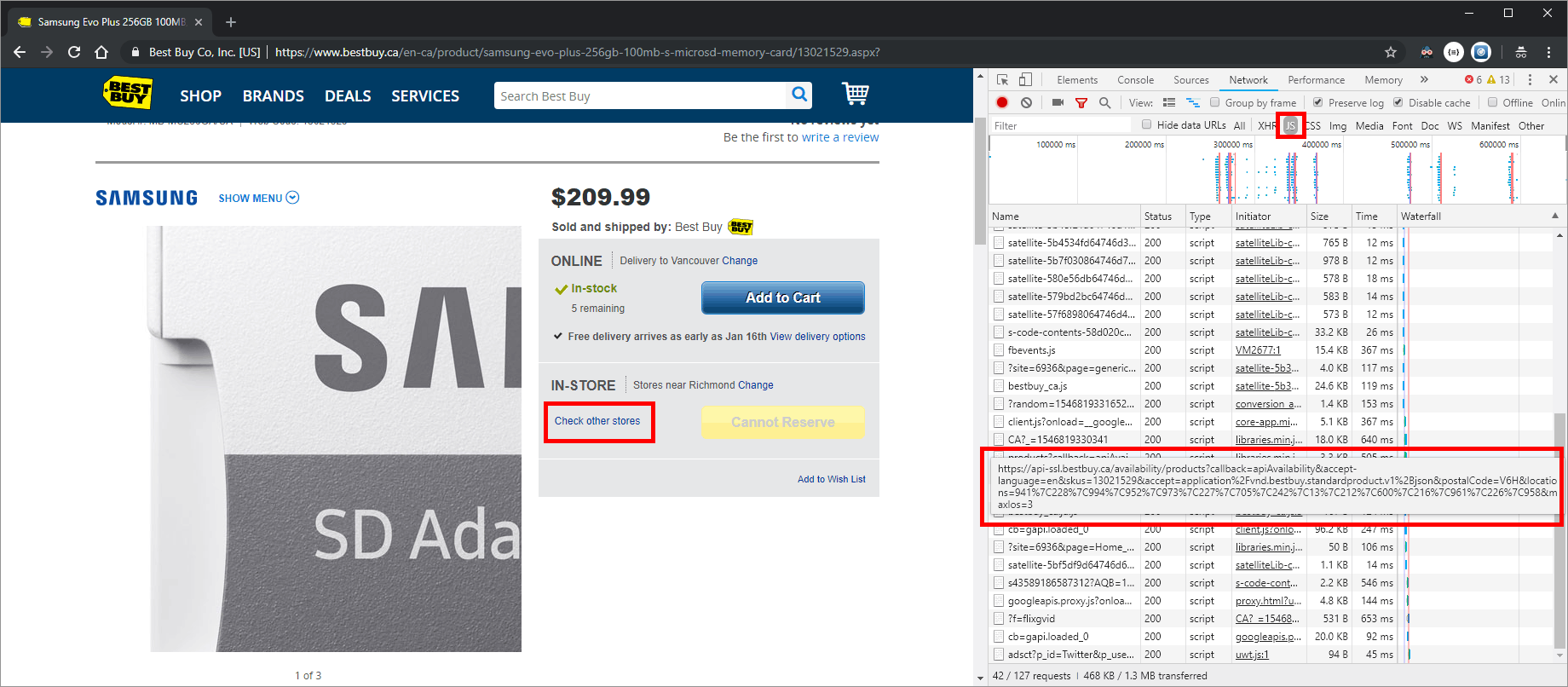1568x687 pixels.
Task: Change the Vancouver delivery location
Action: pos(740,261)
